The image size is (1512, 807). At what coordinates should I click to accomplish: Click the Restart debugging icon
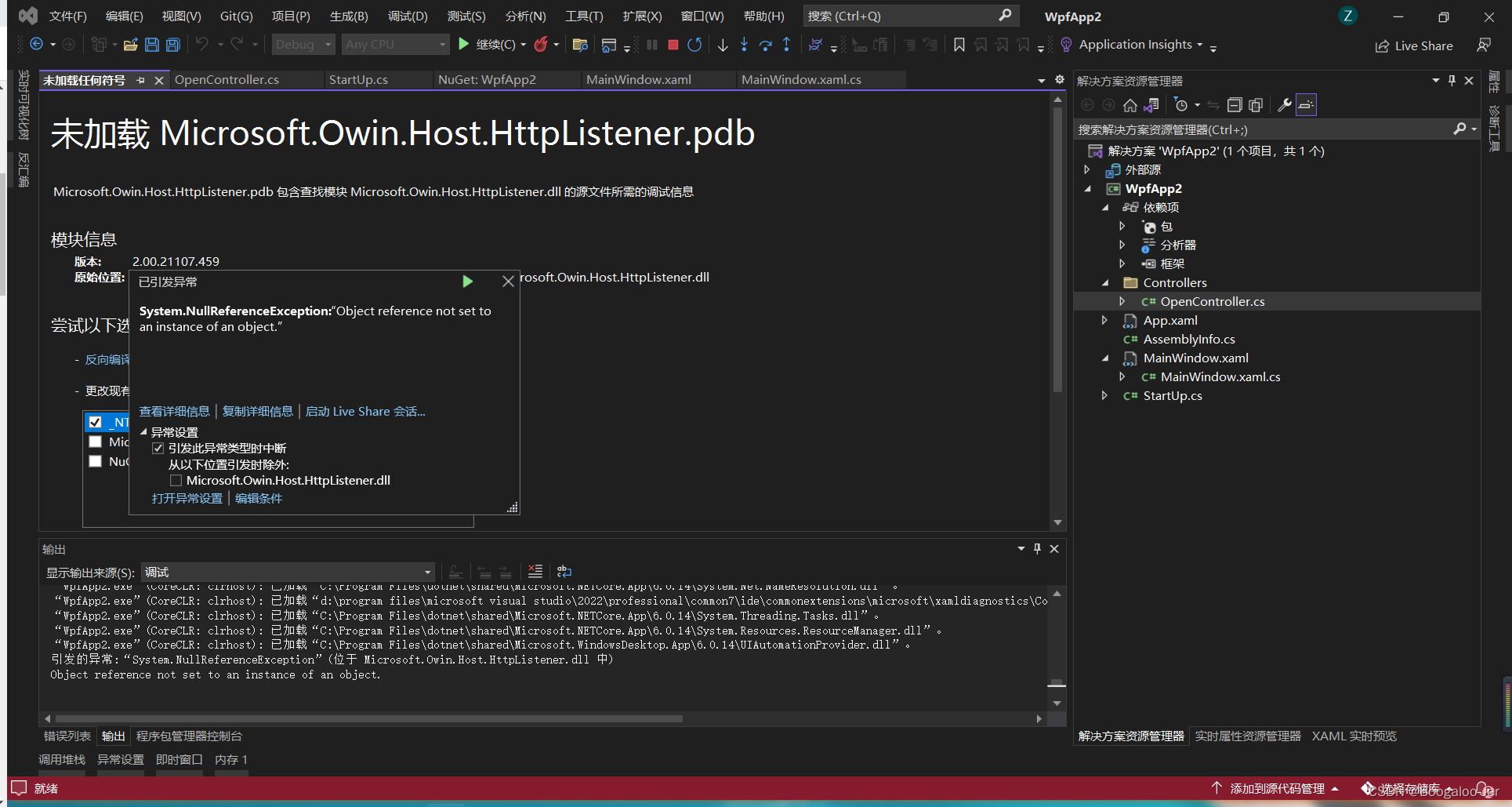click(694, 45)
